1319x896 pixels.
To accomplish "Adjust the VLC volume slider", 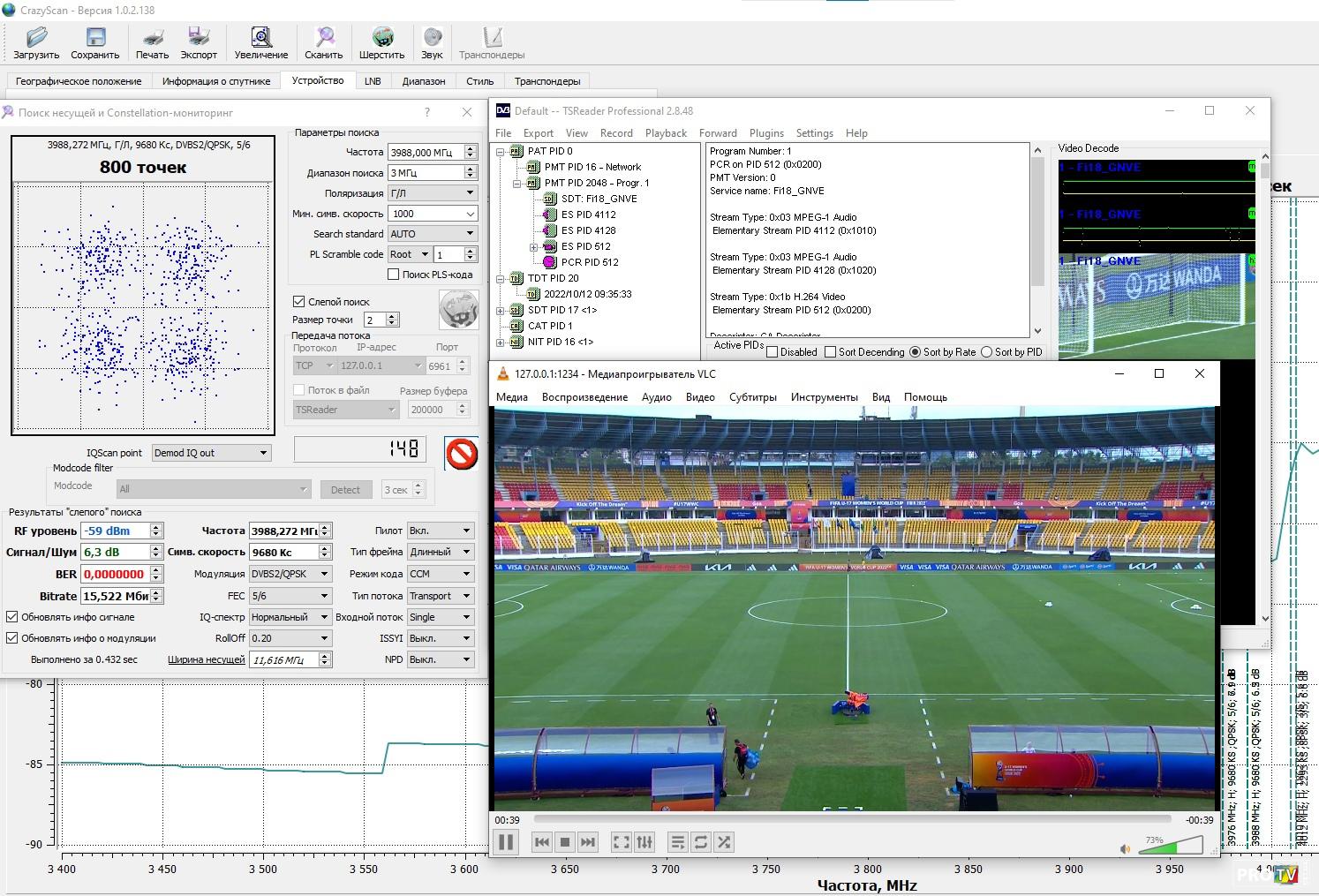I will coord(1172,847).
